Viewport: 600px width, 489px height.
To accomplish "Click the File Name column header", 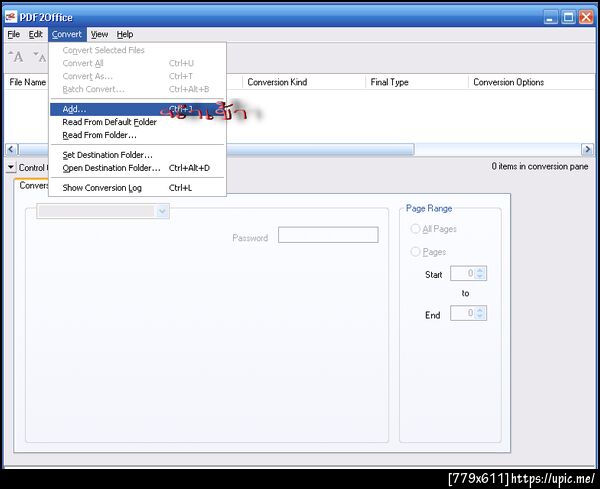I will 27,82.
